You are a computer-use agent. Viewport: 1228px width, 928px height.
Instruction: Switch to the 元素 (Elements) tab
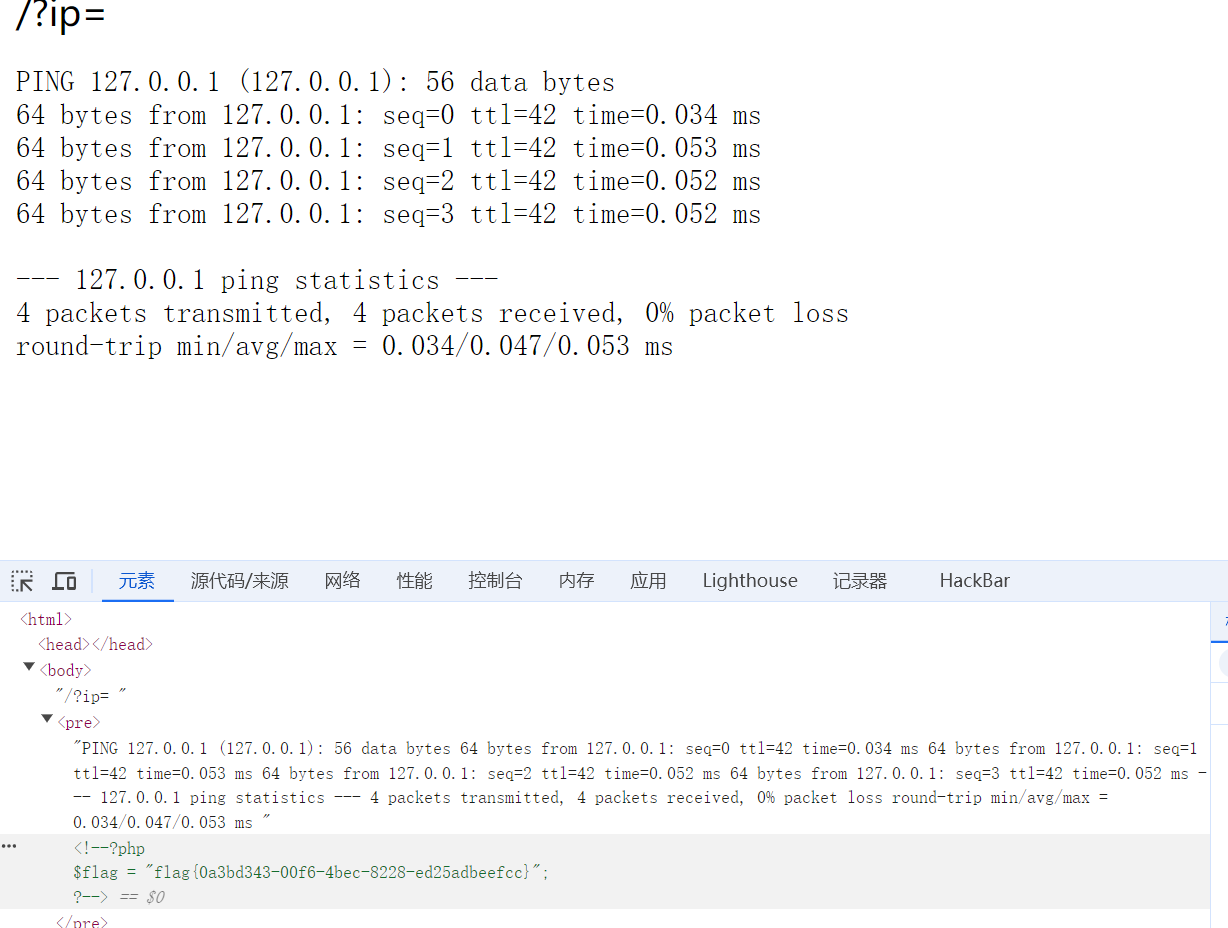[x=137, y=581]
